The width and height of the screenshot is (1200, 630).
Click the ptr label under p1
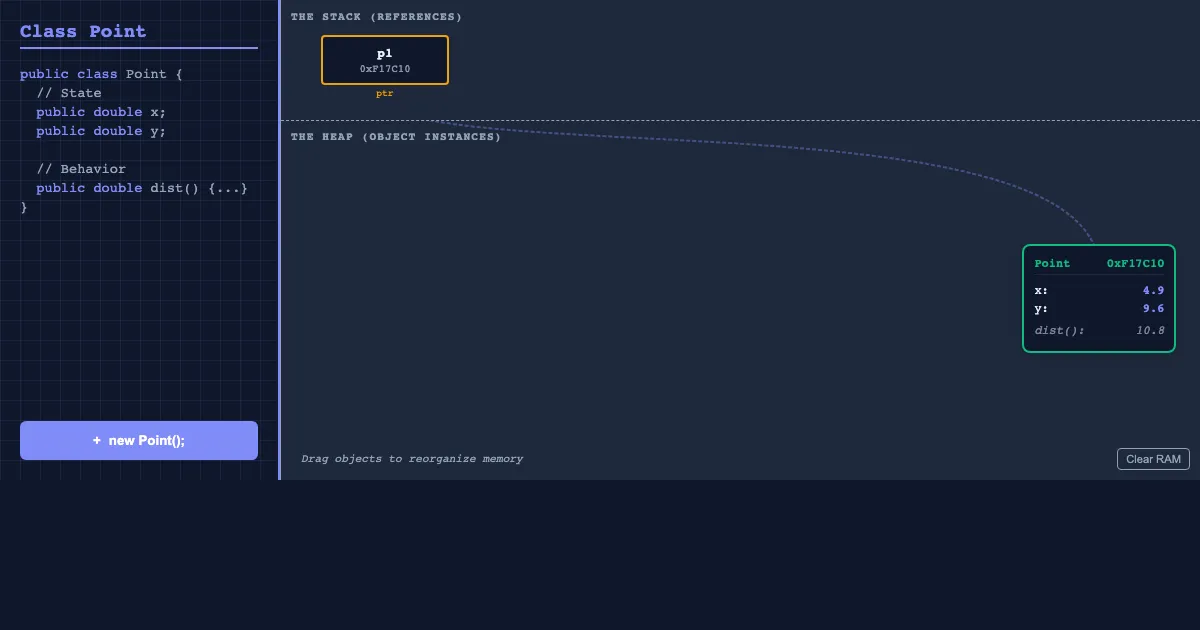click(385, 93)
